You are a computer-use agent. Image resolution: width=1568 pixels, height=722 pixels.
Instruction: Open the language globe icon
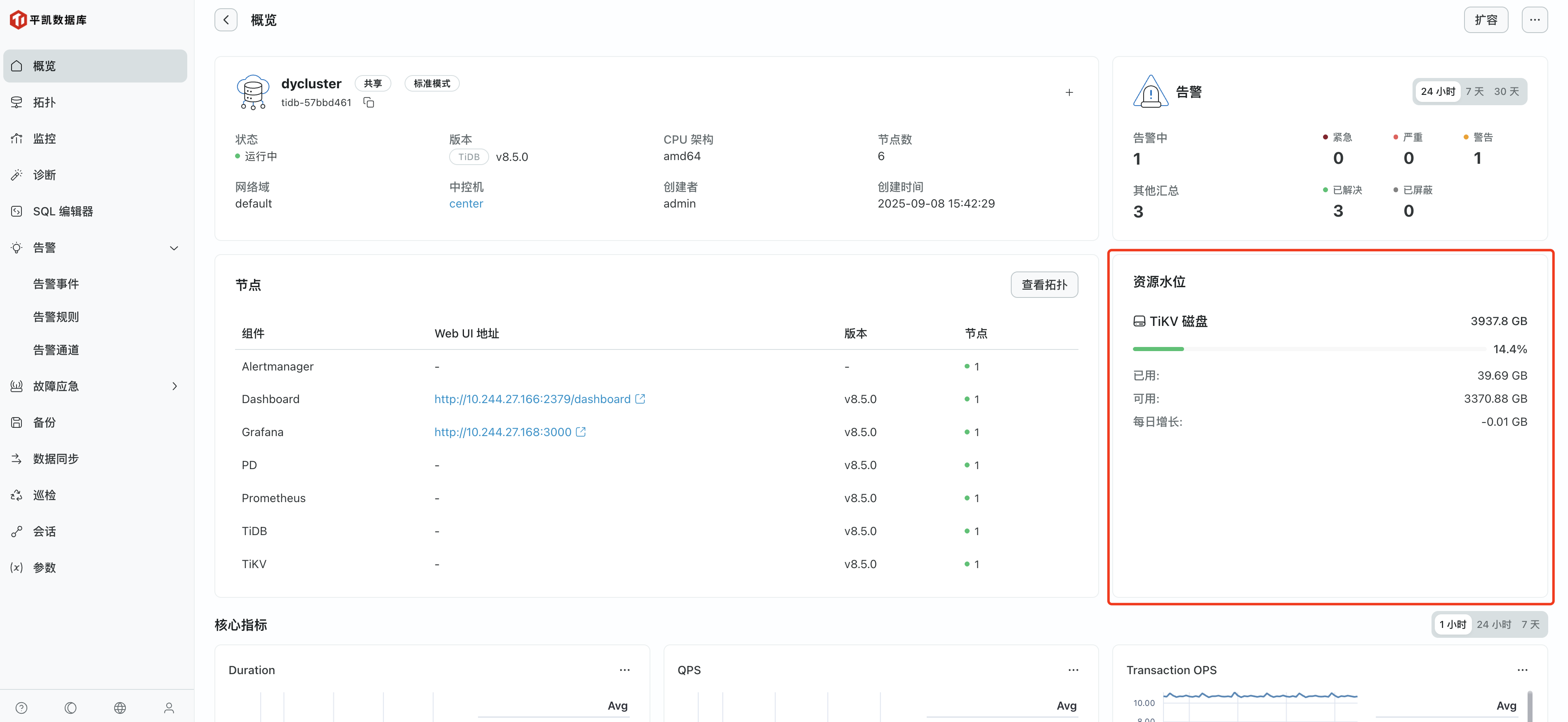tap(120, 708)
